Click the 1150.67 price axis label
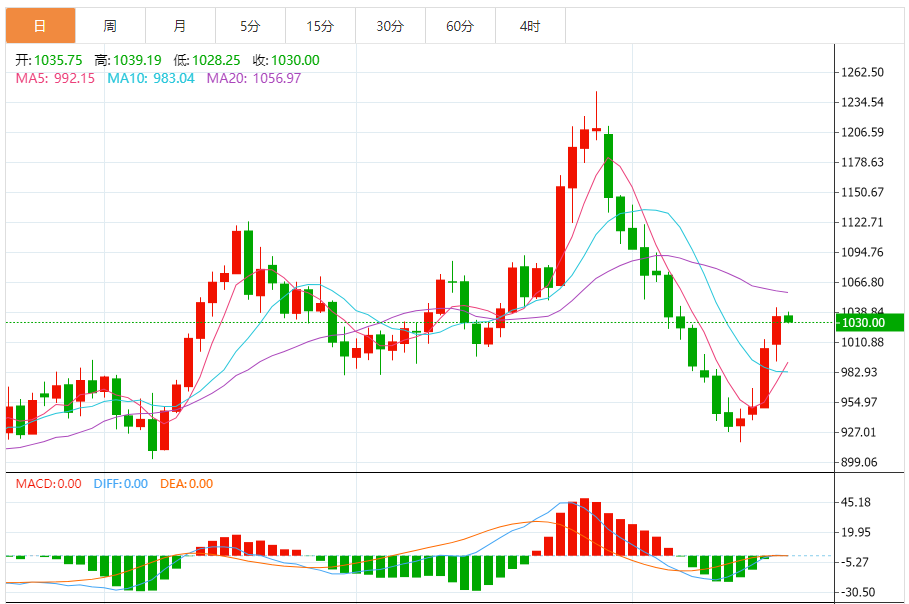Image resolution: width=909 pixels, height=604 pixels. tap(863, 192)
